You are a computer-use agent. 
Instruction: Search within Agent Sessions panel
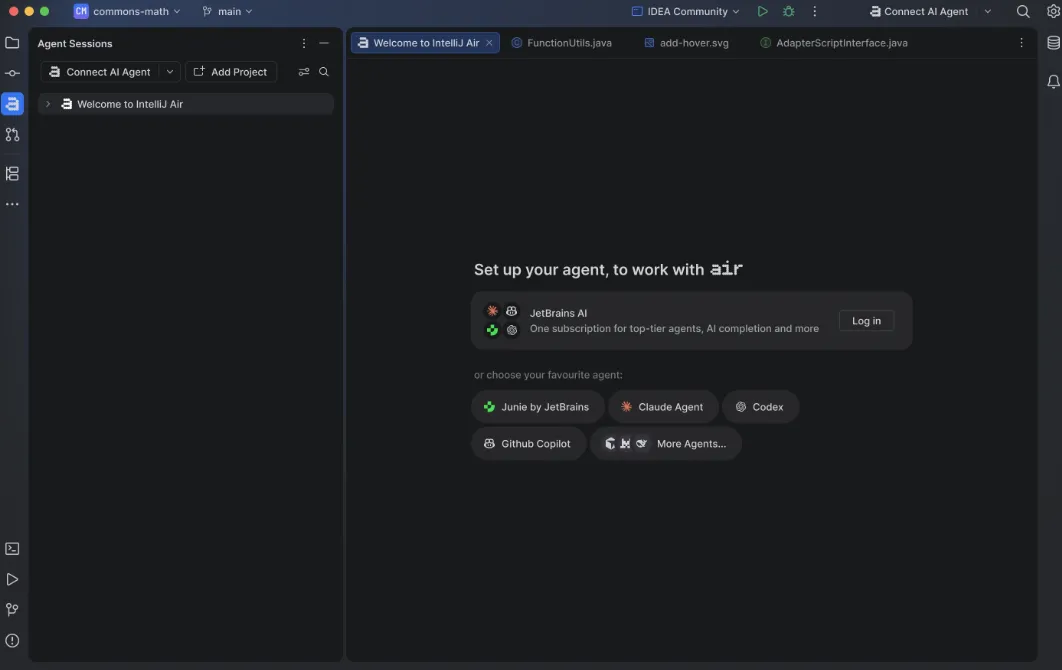(x=324, y=72)
